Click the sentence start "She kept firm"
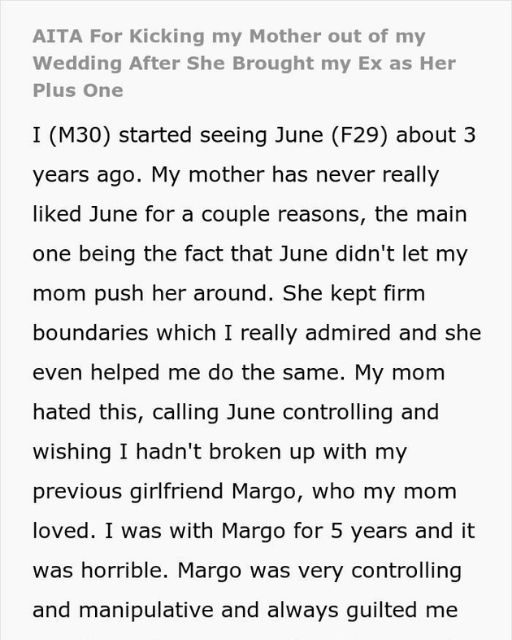 click(354, 293)
